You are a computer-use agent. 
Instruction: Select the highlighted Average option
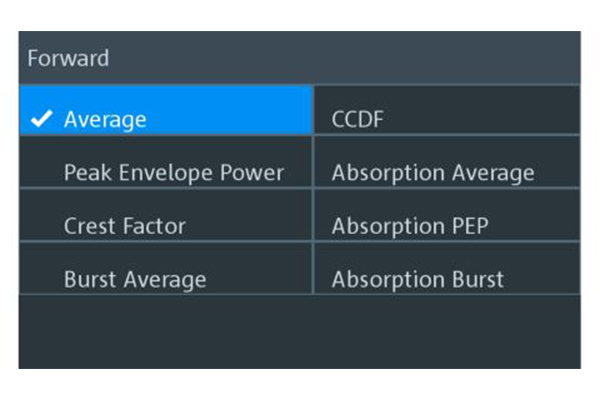105,119
